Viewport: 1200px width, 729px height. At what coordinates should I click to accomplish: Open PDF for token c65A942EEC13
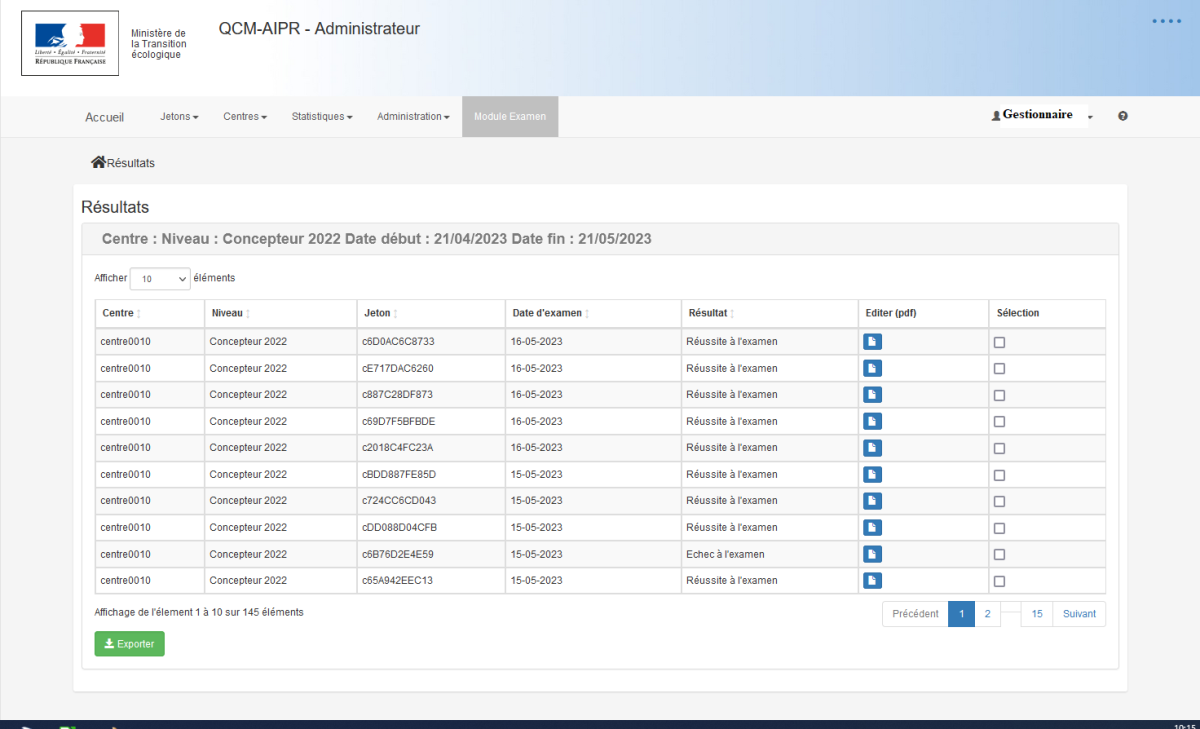(x=872, y=581)
